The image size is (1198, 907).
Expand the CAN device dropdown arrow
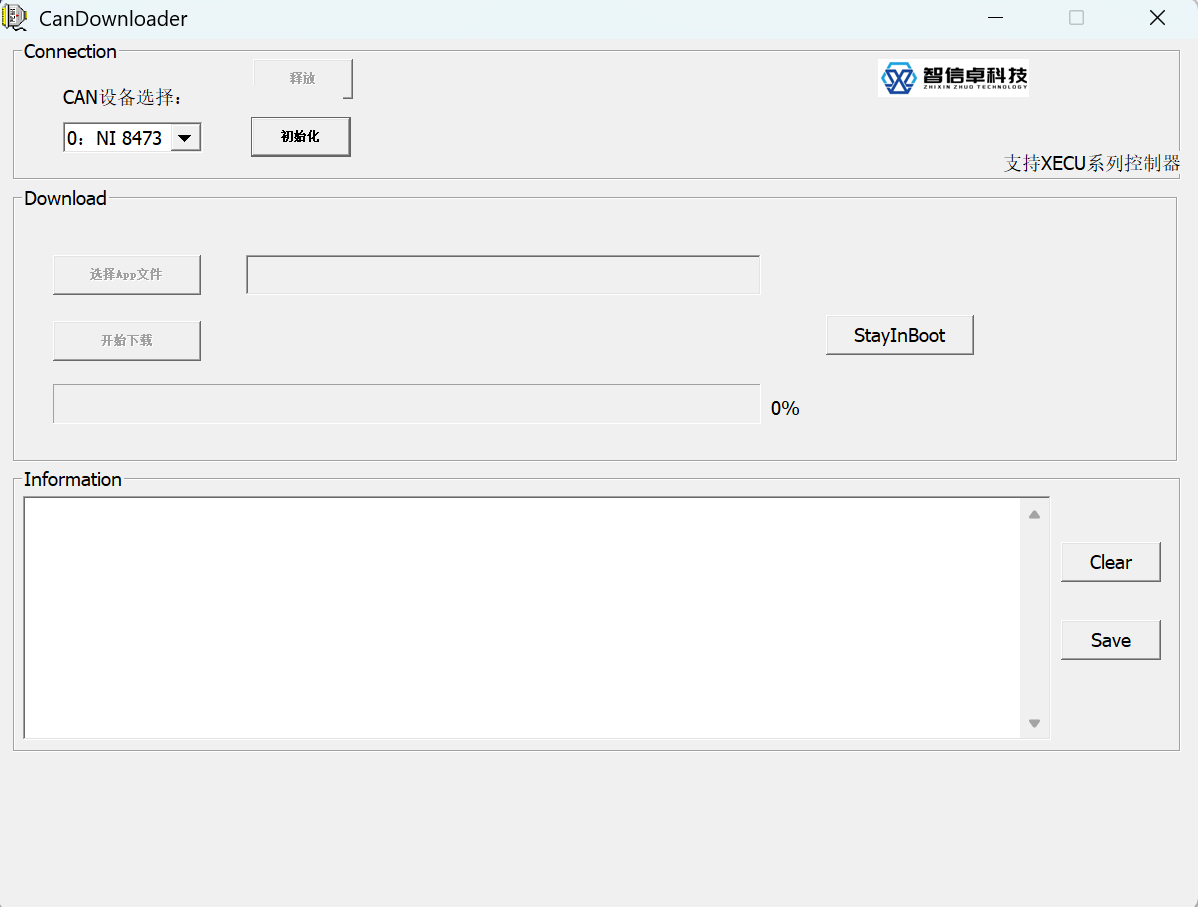click(185, 138)
